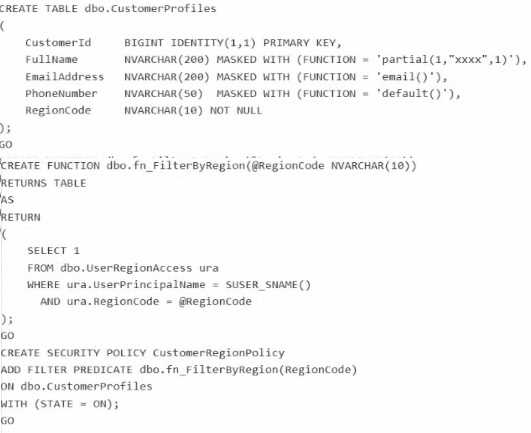This screenshot has width=531, height=433.
Task: Click @RegionCode in the AND clause
Action: click(x=215, y=301)
